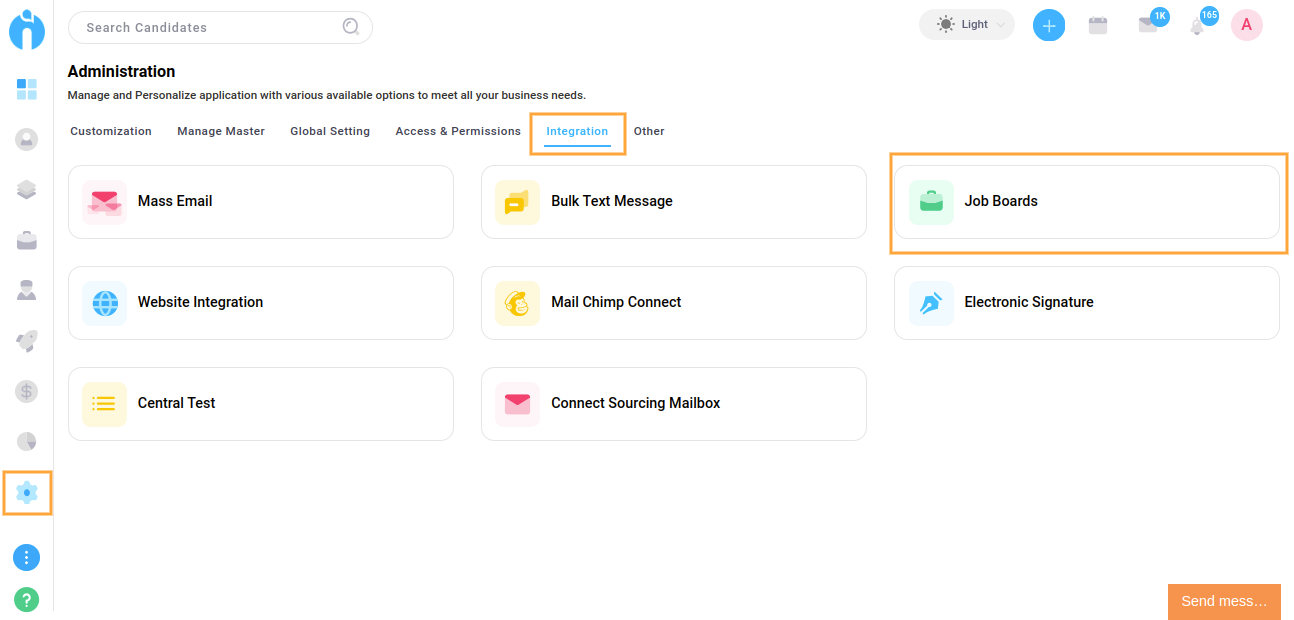This screenshot has height=620, width=1294.
Task: Click the Send message button
Action: point(1224,601)
